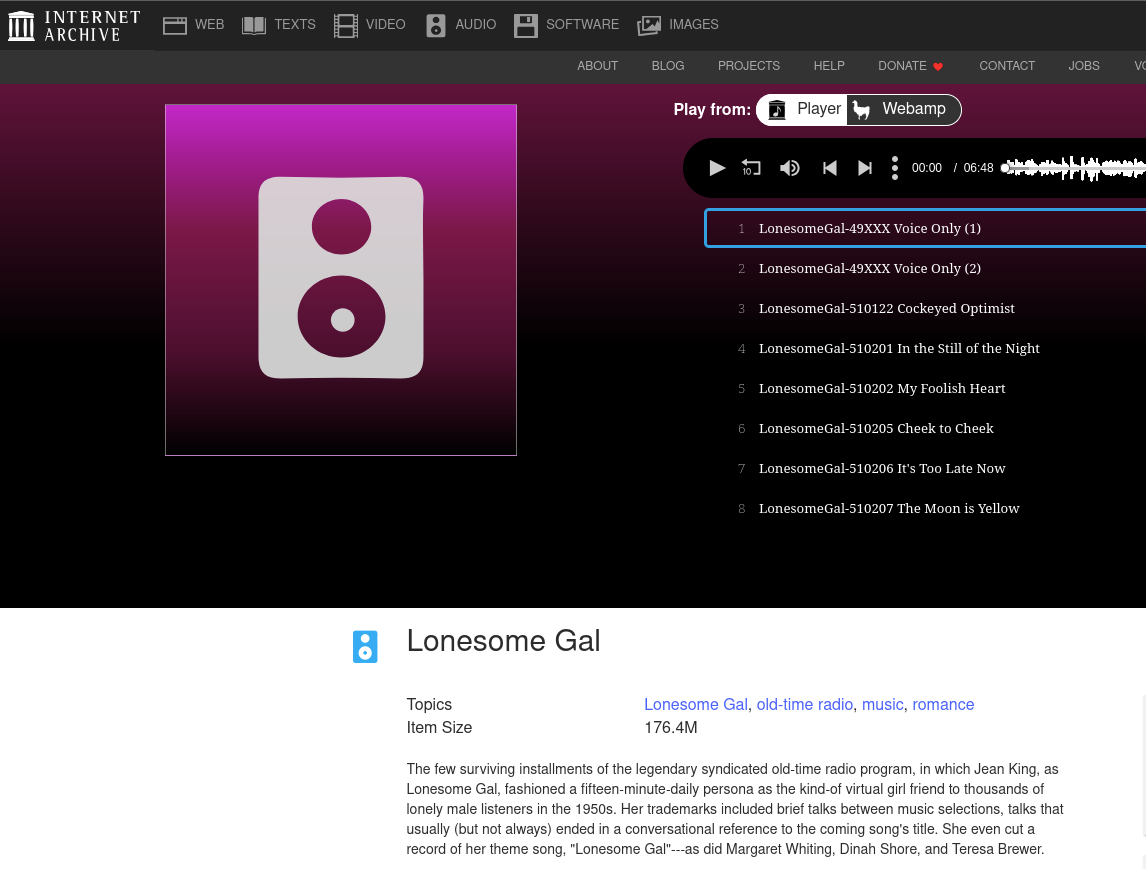Open the JOBS link

1084,66
